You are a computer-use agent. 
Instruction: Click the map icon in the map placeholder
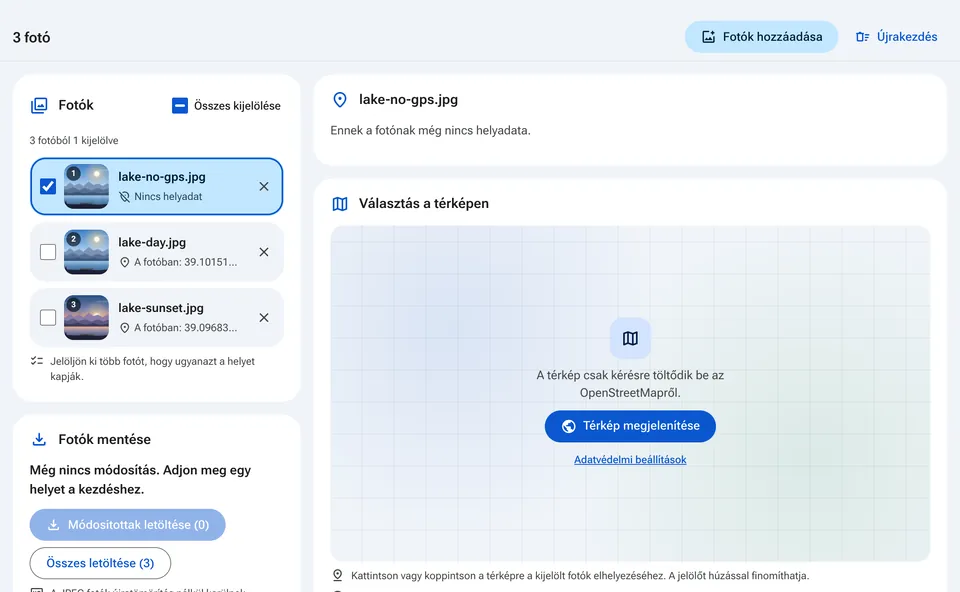(x=630, y=338)
